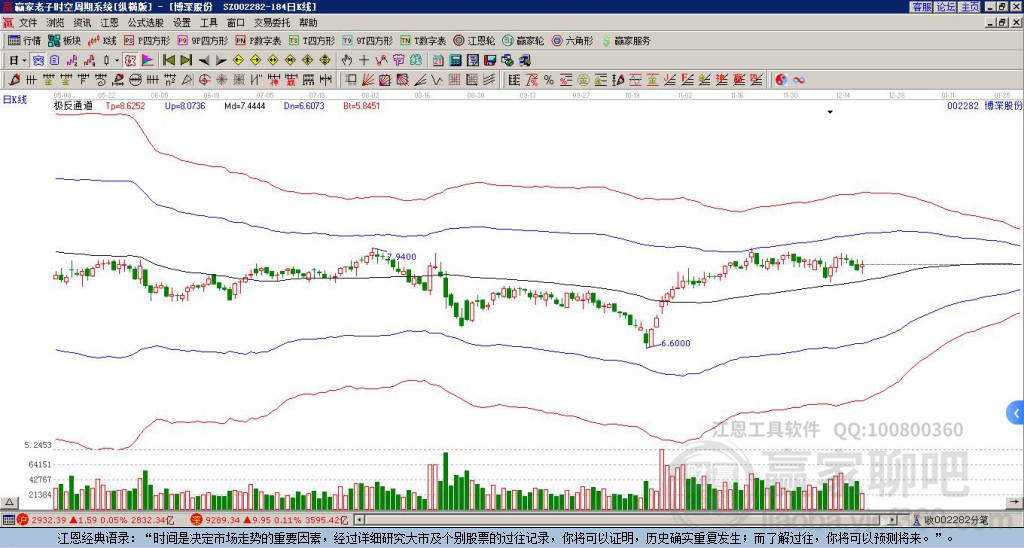Open the 收002282分笔 tick panel
1024x548 pixels.
click(x=955, y=521)
